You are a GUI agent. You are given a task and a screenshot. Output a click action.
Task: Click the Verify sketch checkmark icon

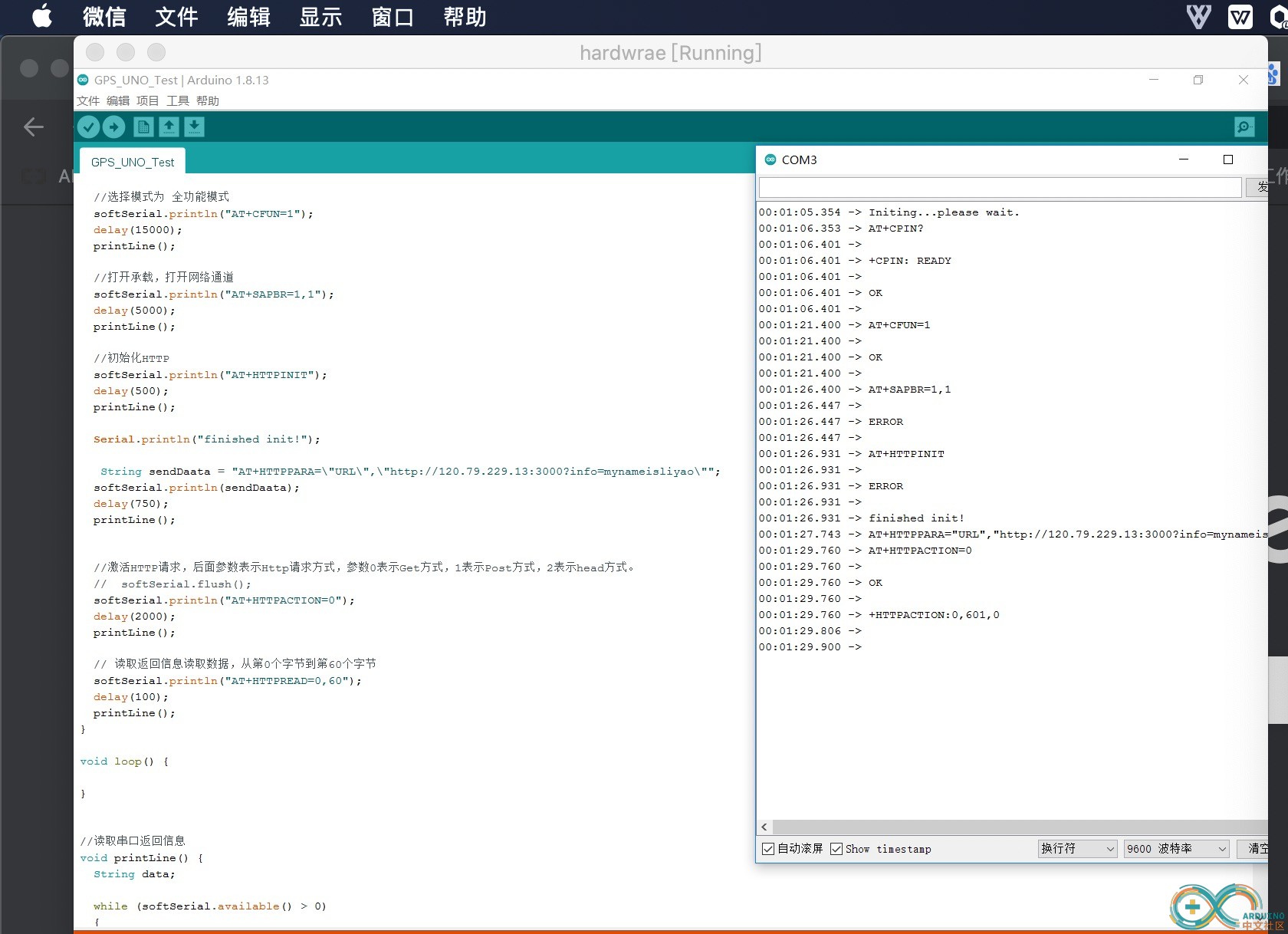[x=89, y=127]
